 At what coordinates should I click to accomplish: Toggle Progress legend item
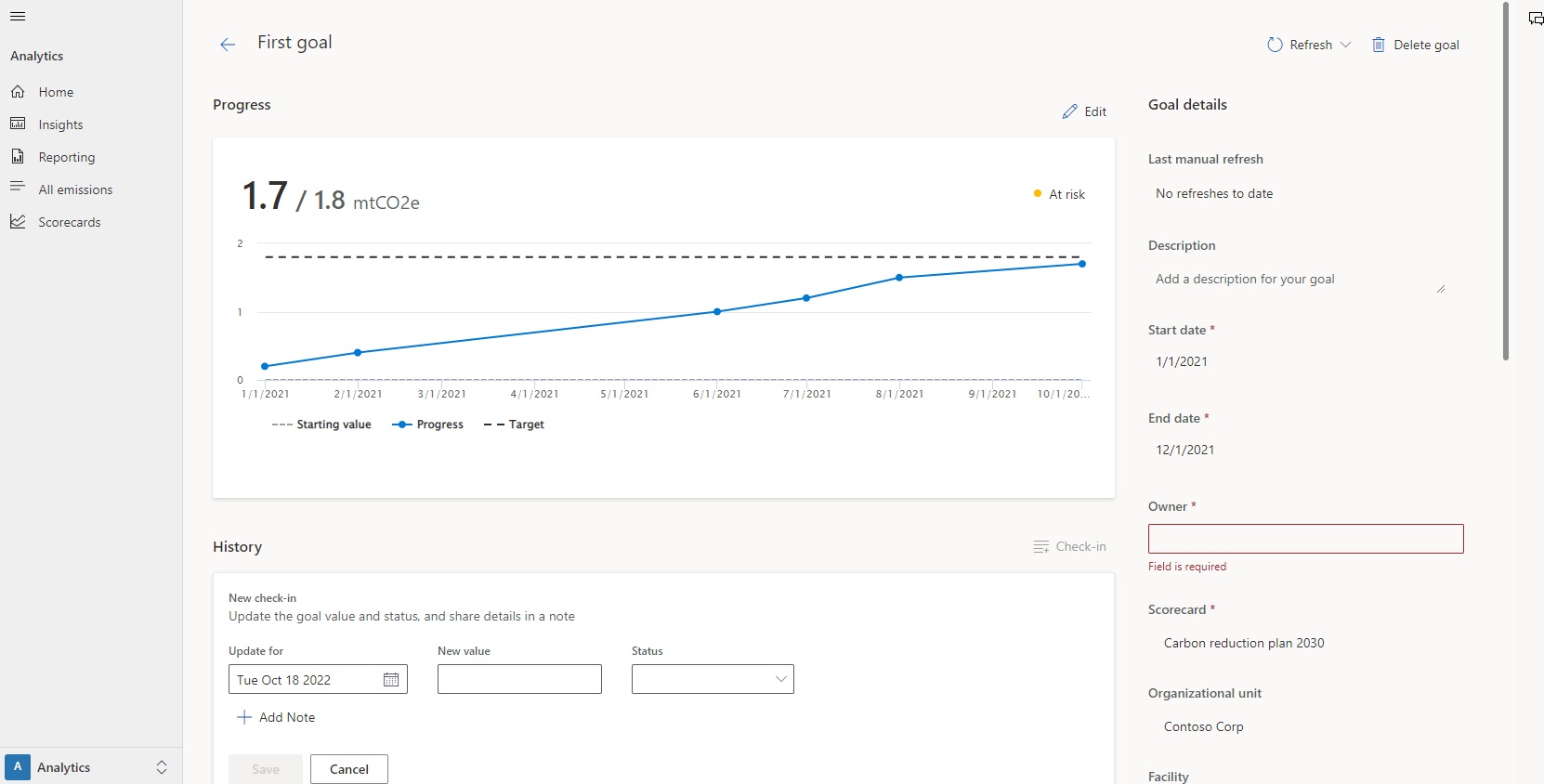427,425
